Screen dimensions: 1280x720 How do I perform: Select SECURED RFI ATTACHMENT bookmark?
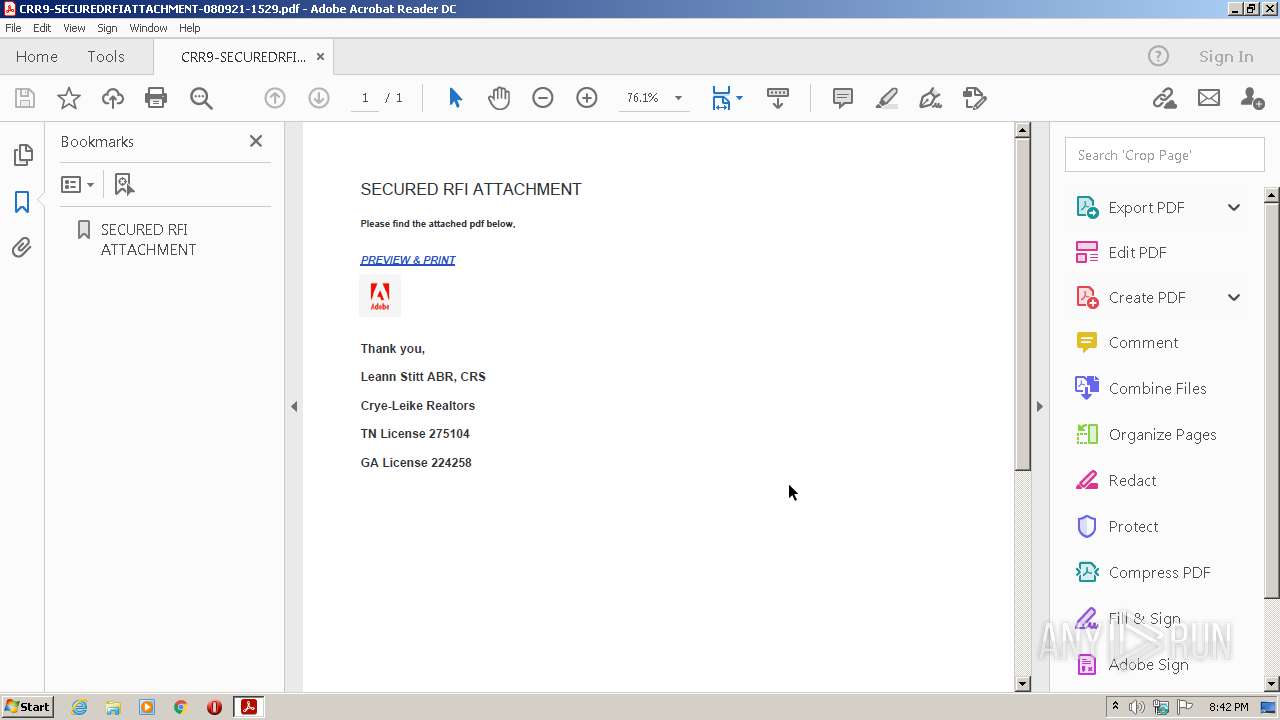148,240
